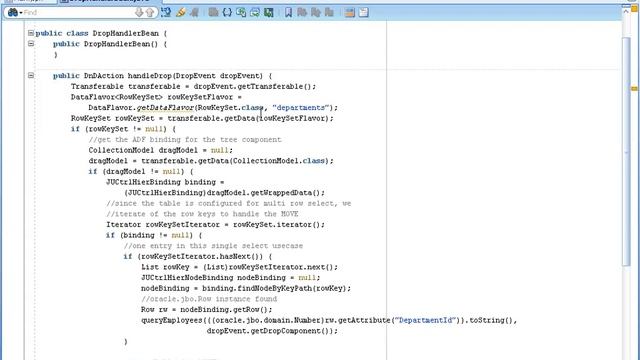Screen dimensions: 640x360
Task: Click the greyed icon after the highlighter
Action: pyautogui.click(x=194, y=13)
